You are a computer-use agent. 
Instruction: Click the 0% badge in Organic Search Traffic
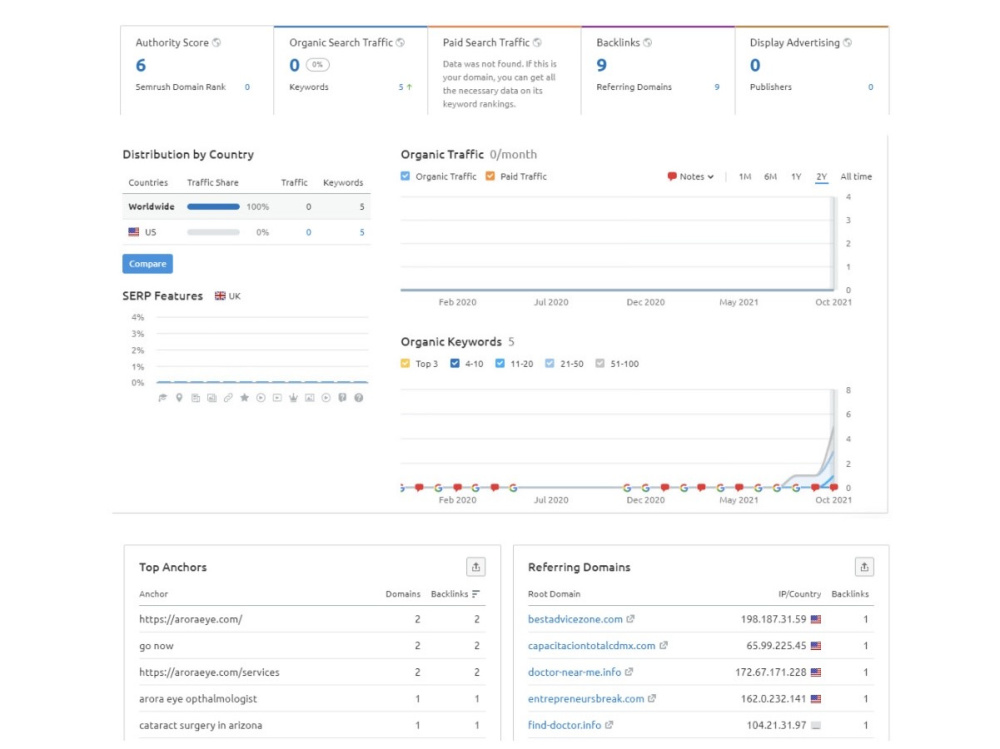pos(318,64)
